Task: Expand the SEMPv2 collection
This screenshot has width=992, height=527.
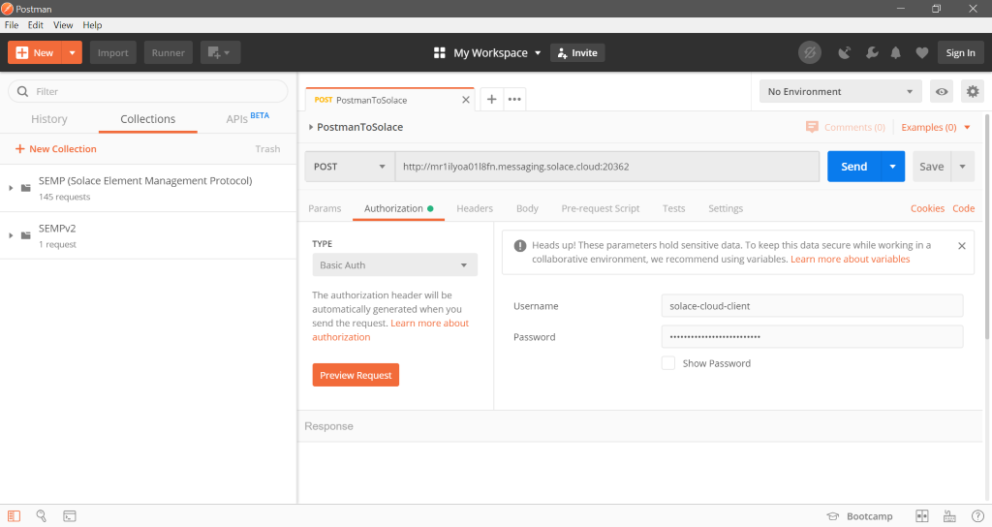Action: point(11,235)
